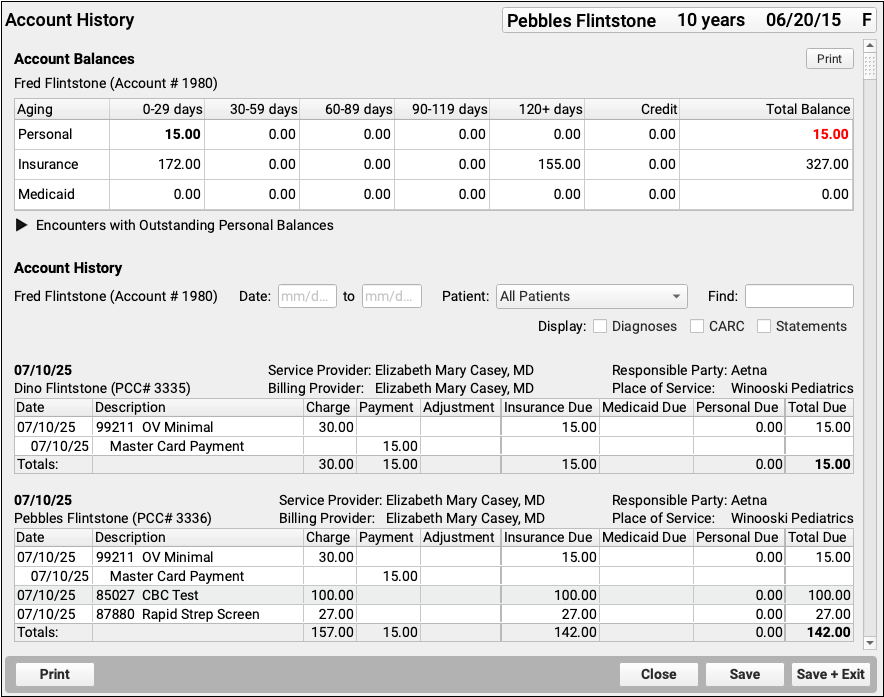Click the Personal row label
This screenshot has width=884, height=697.
pyautogui.click(x=45, y=135)
